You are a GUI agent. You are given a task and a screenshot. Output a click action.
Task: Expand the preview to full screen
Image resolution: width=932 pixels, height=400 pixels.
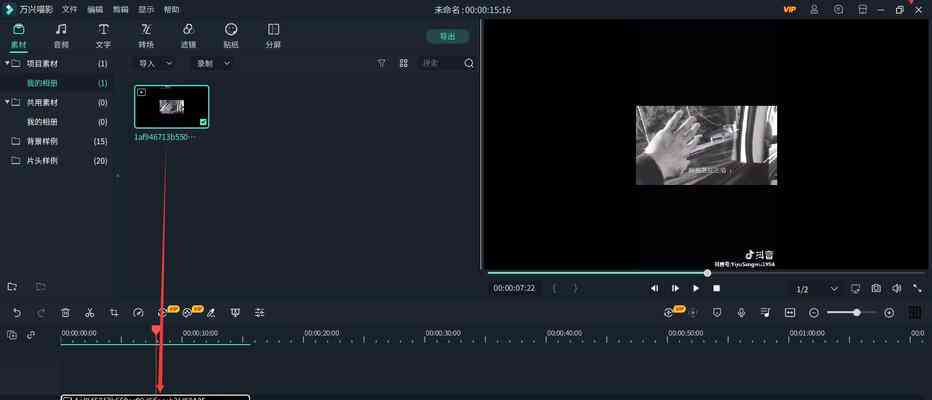[x=918, y=288]
